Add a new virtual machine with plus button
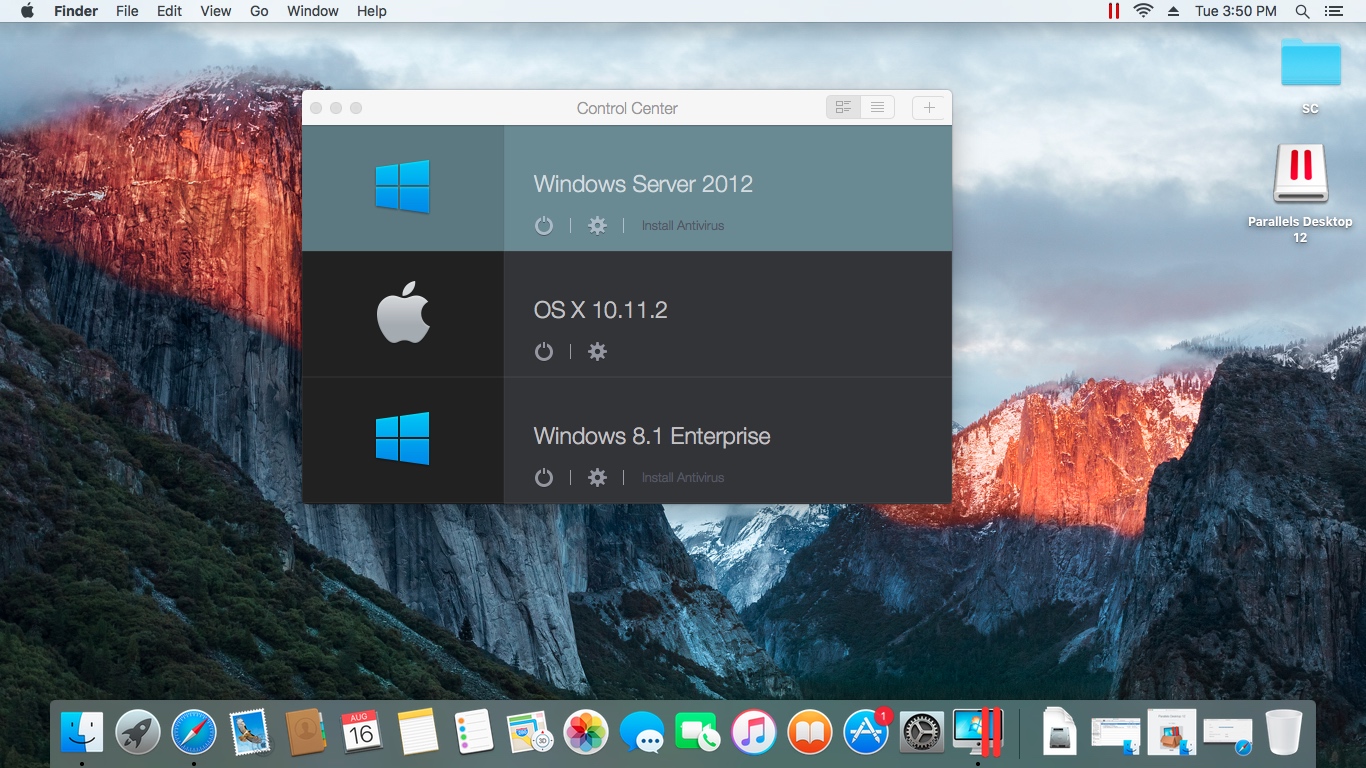 click(929, 108)
